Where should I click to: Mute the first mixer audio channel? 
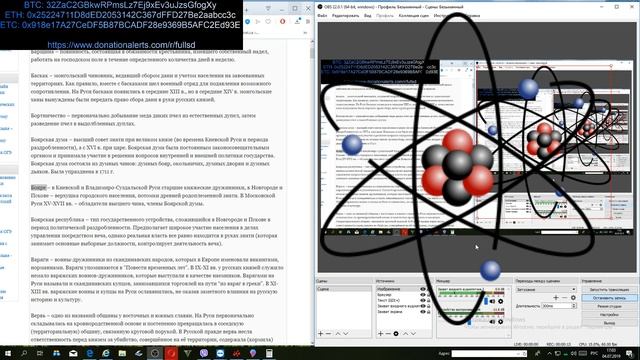(x=493, y=301)
